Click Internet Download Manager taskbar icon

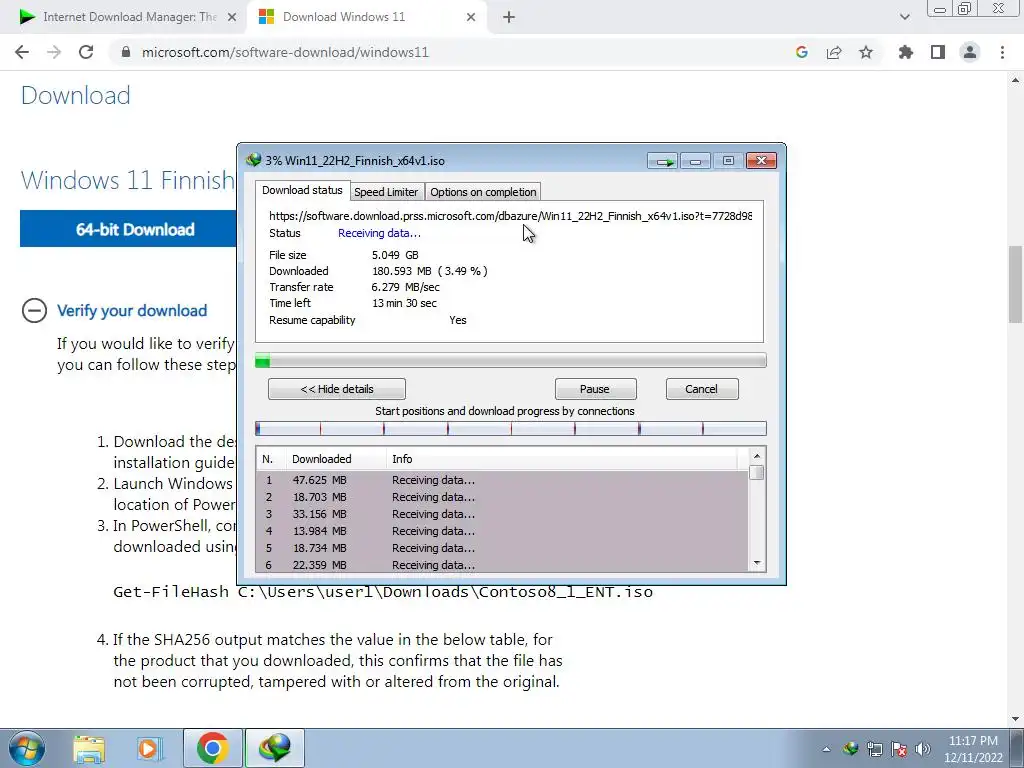(274, 748)
